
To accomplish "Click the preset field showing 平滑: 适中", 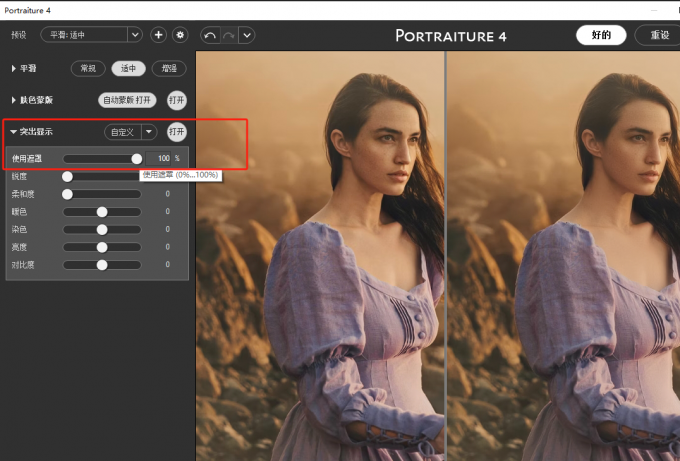I will coord(84,35).
